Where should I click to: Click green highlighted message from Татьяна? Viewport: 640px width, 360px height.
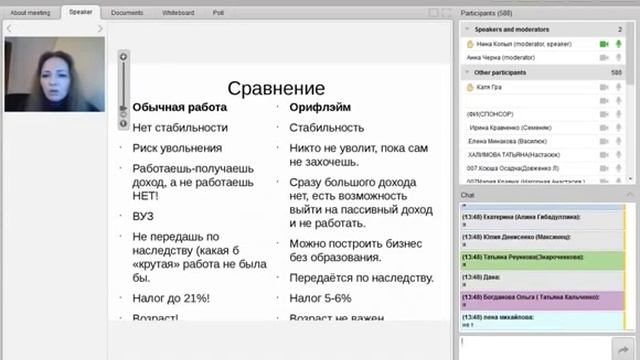(x=542, y=260)
